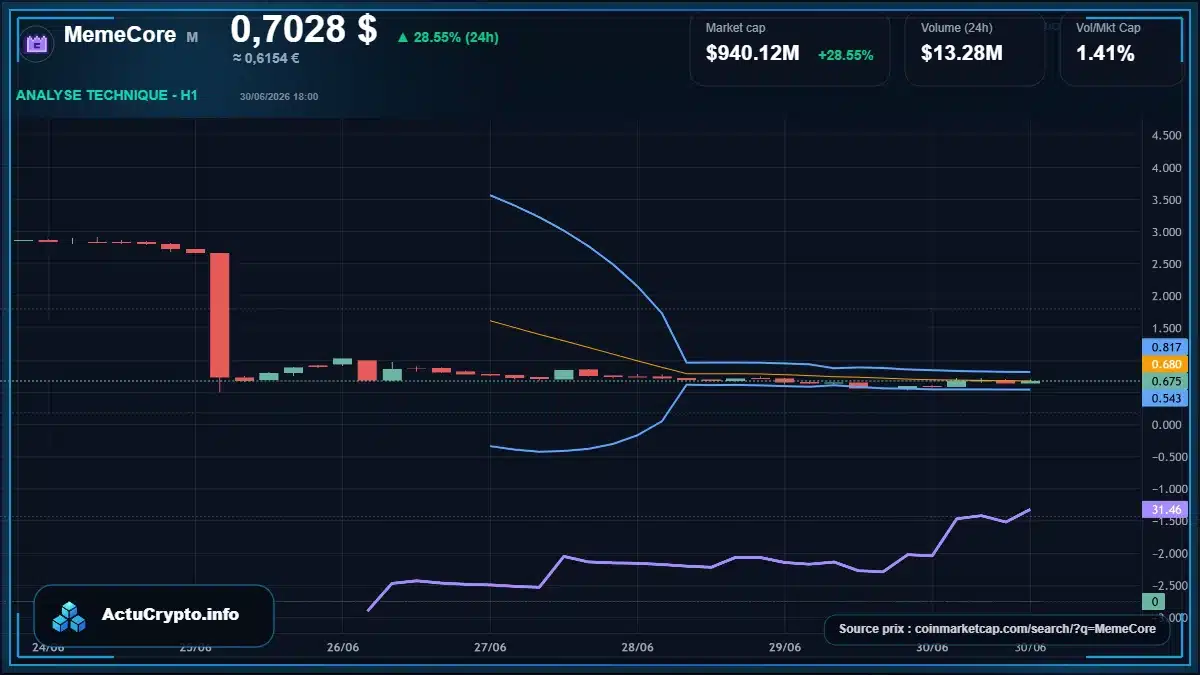Click the 0,7028 $ price value

coord(304,29)
